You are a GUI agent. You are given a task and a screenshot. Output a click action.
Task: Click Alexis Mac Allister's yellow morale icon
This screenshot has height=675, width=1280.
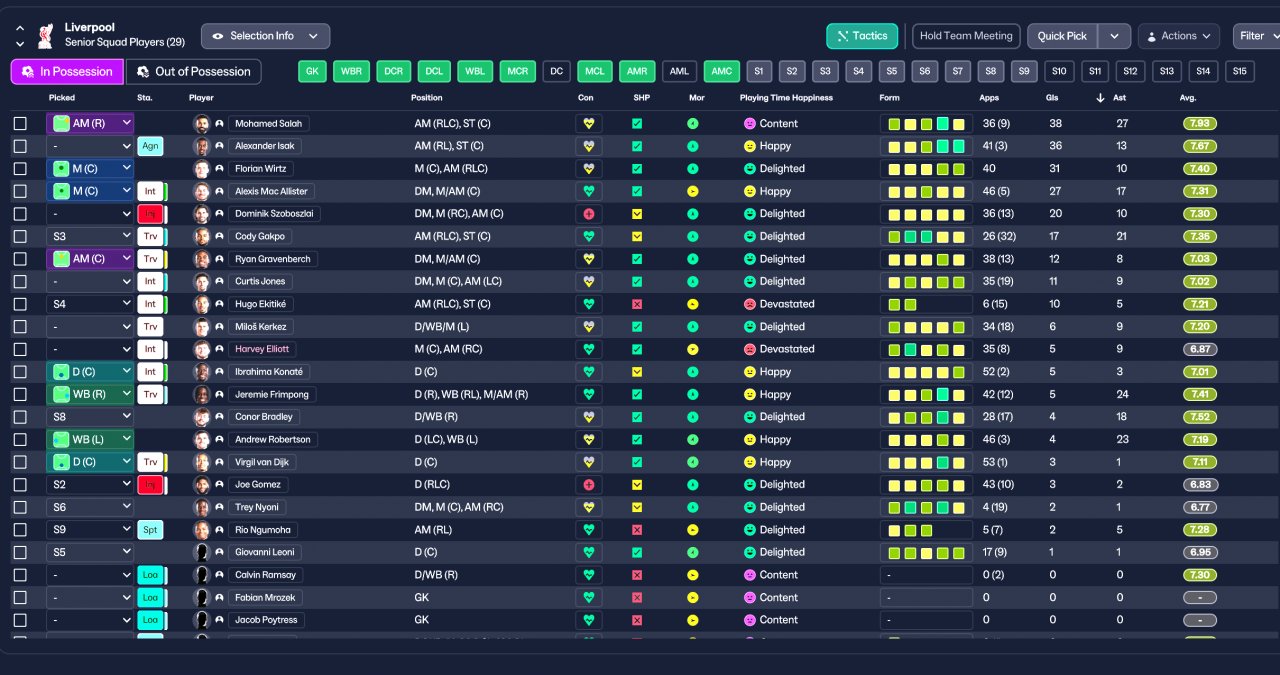(x=692, y=191)
